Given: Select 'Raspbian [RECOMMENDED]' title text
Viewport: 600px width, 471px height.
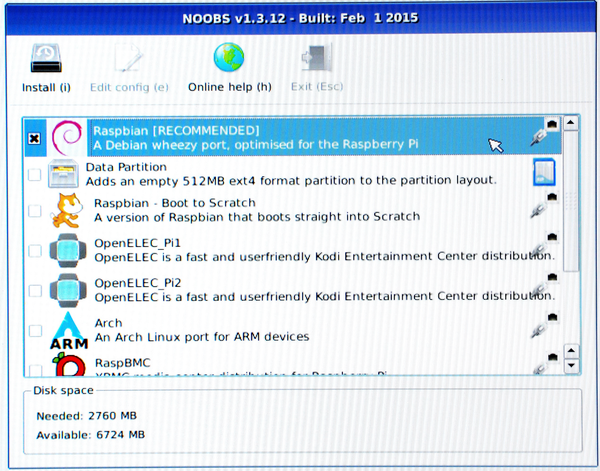Looking at the screenshot, I should tap(176, 131).
